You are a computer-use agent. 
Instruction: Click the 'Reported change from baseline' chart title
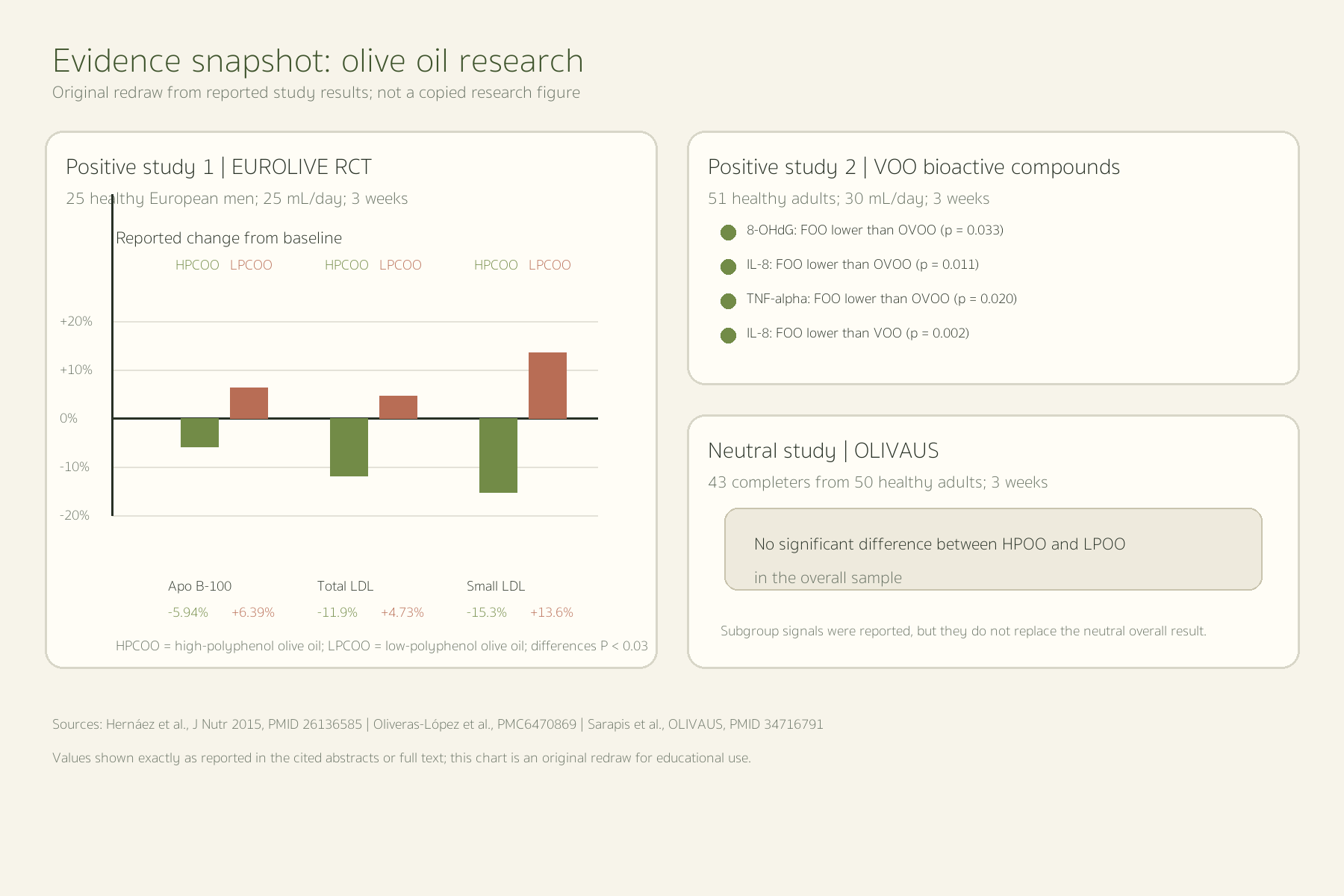pos(228,238)
